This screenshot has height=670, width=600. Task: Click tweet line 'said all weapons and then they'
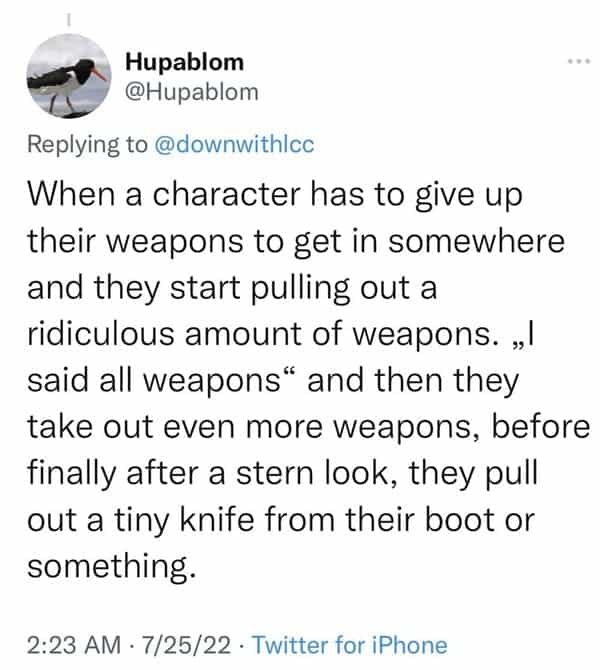point(273,381)
